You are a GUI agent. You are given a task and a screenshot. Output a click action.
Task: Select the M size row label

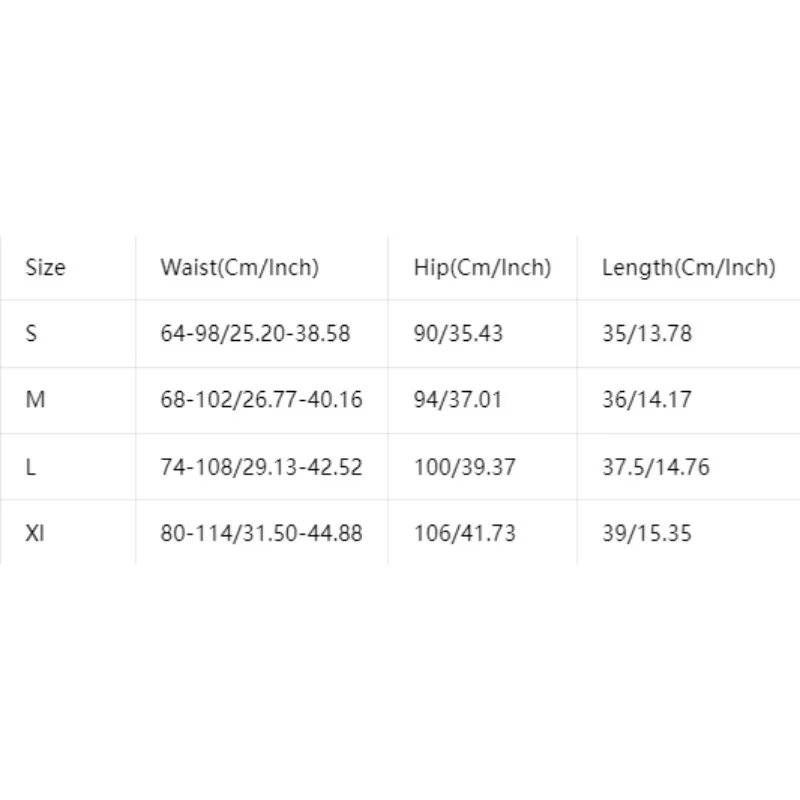click(35, 399)
